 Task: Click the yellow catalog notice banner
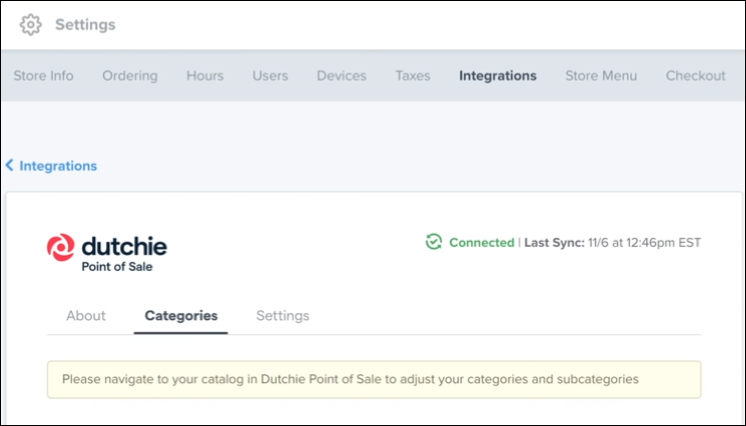(374, 380)
